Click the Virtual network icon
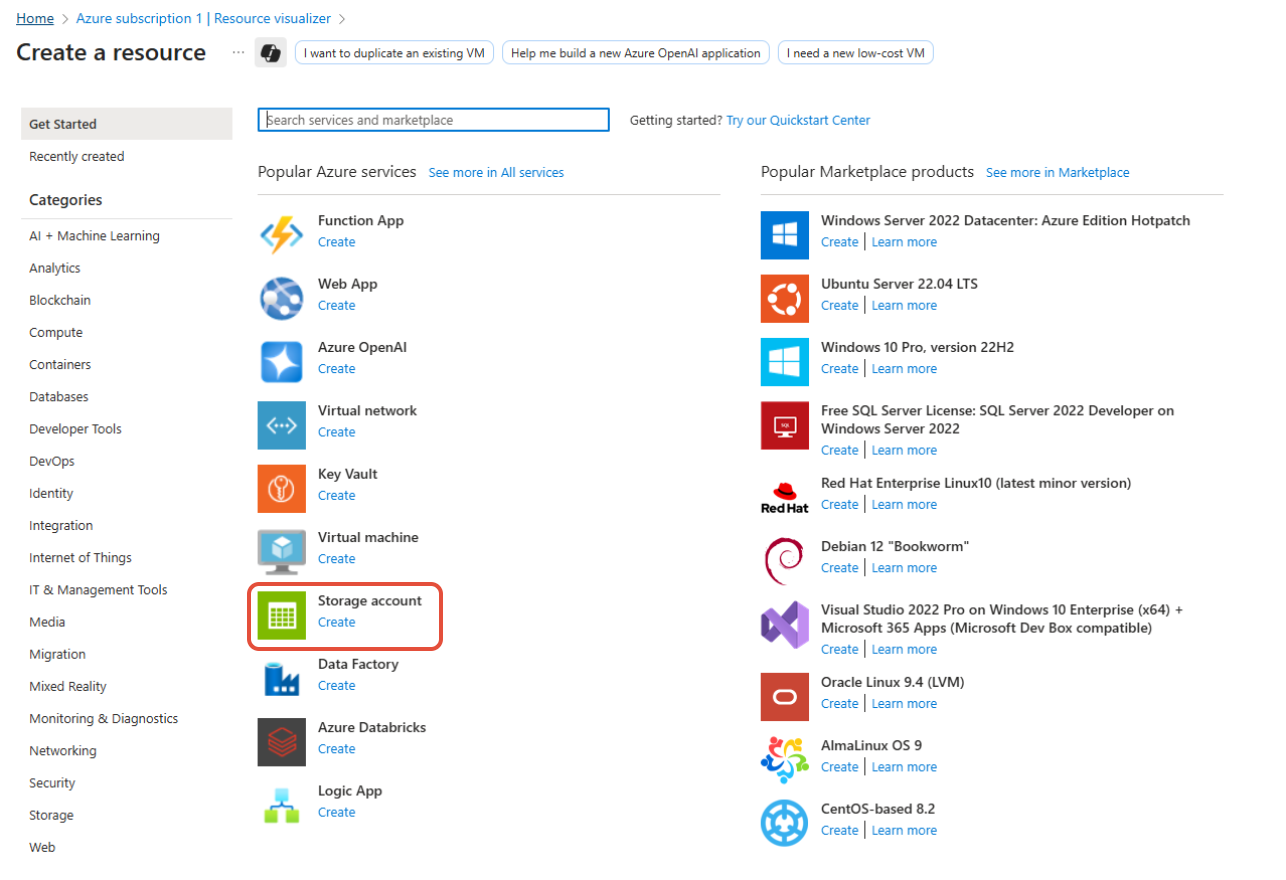Screen dimensions: 1286x880 pyautogui.click(x=282, y=425)
